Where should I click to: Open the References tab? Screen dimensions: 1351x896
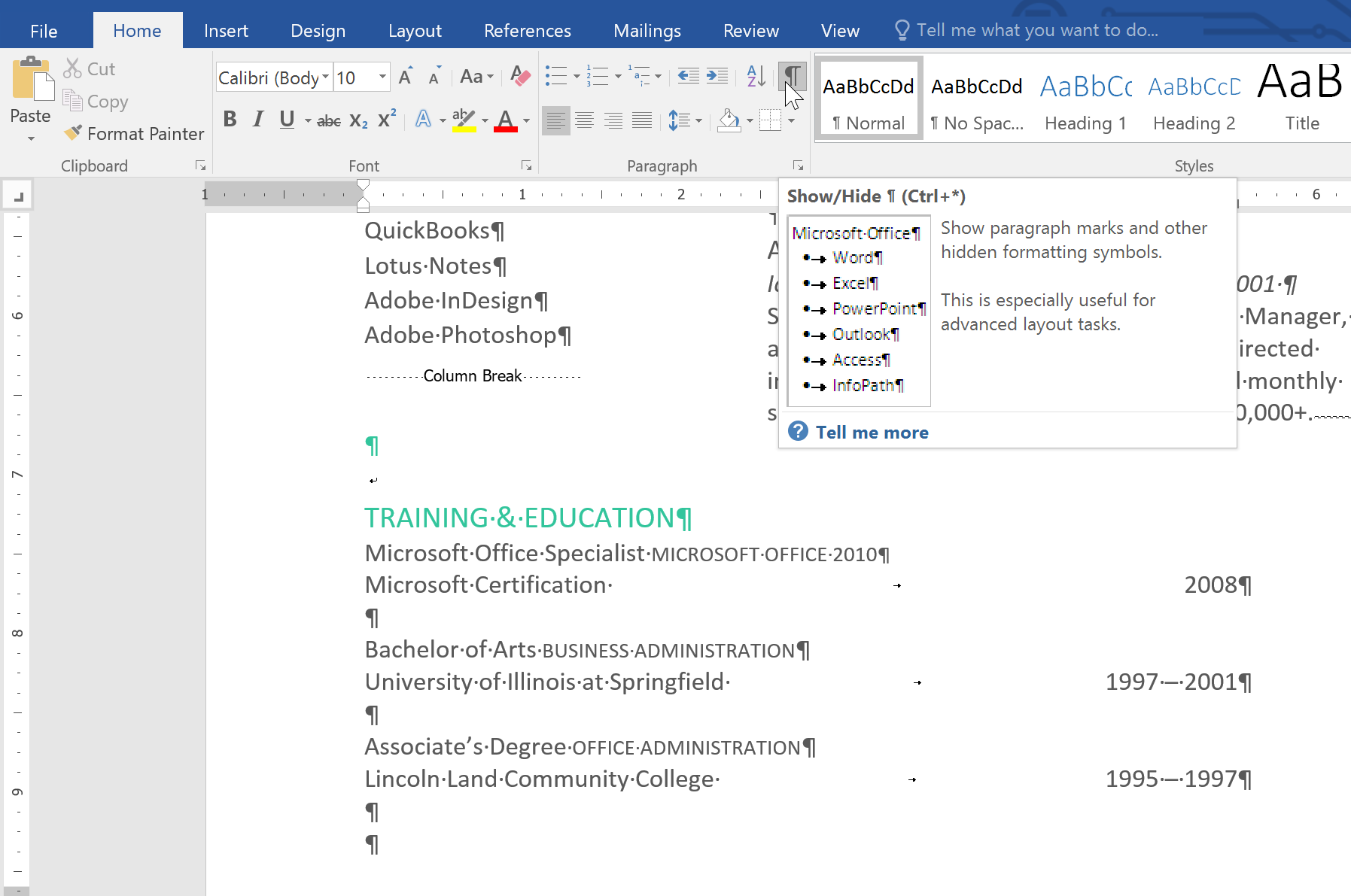pyautogui.click(x=527, y=31)
